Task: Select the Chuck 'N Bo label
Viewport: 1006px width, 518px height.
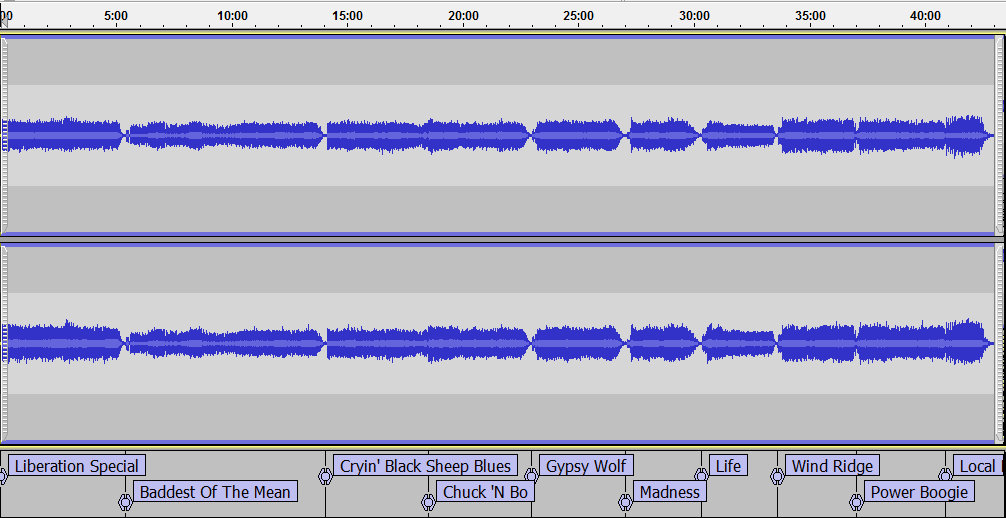Action: (486, 492)
